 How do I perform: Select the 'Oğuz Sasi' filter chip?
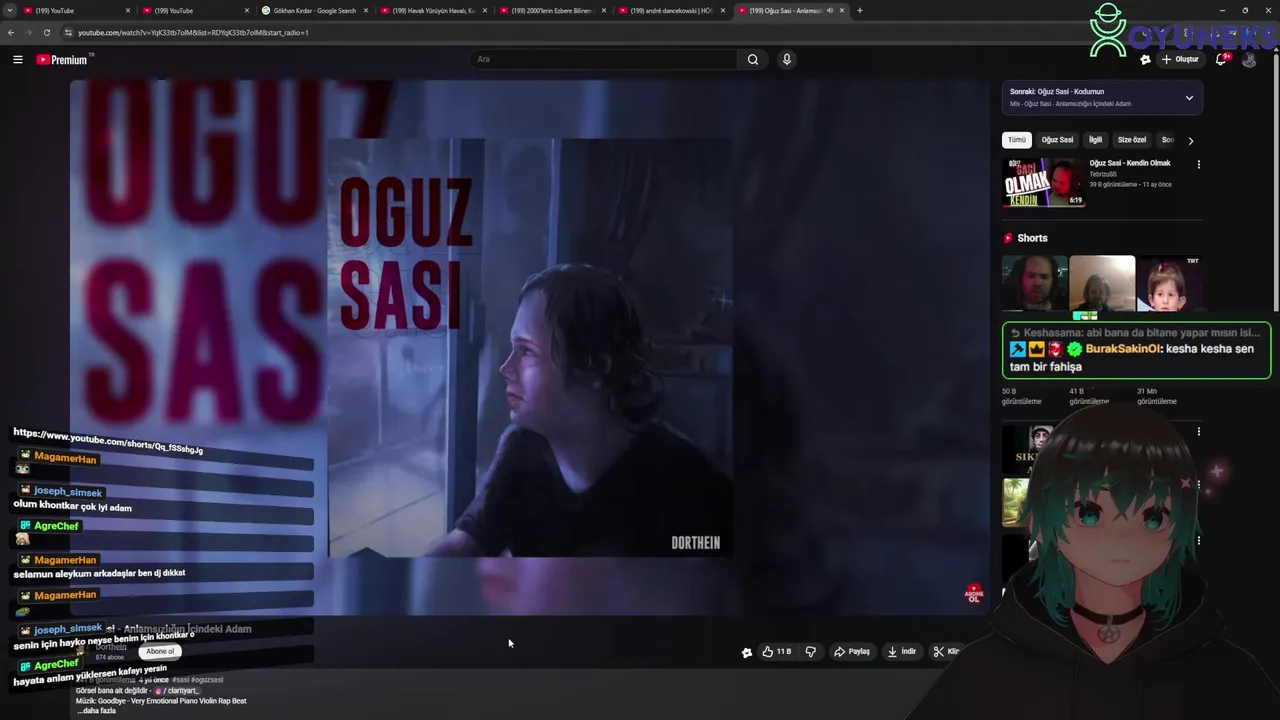1057,140
